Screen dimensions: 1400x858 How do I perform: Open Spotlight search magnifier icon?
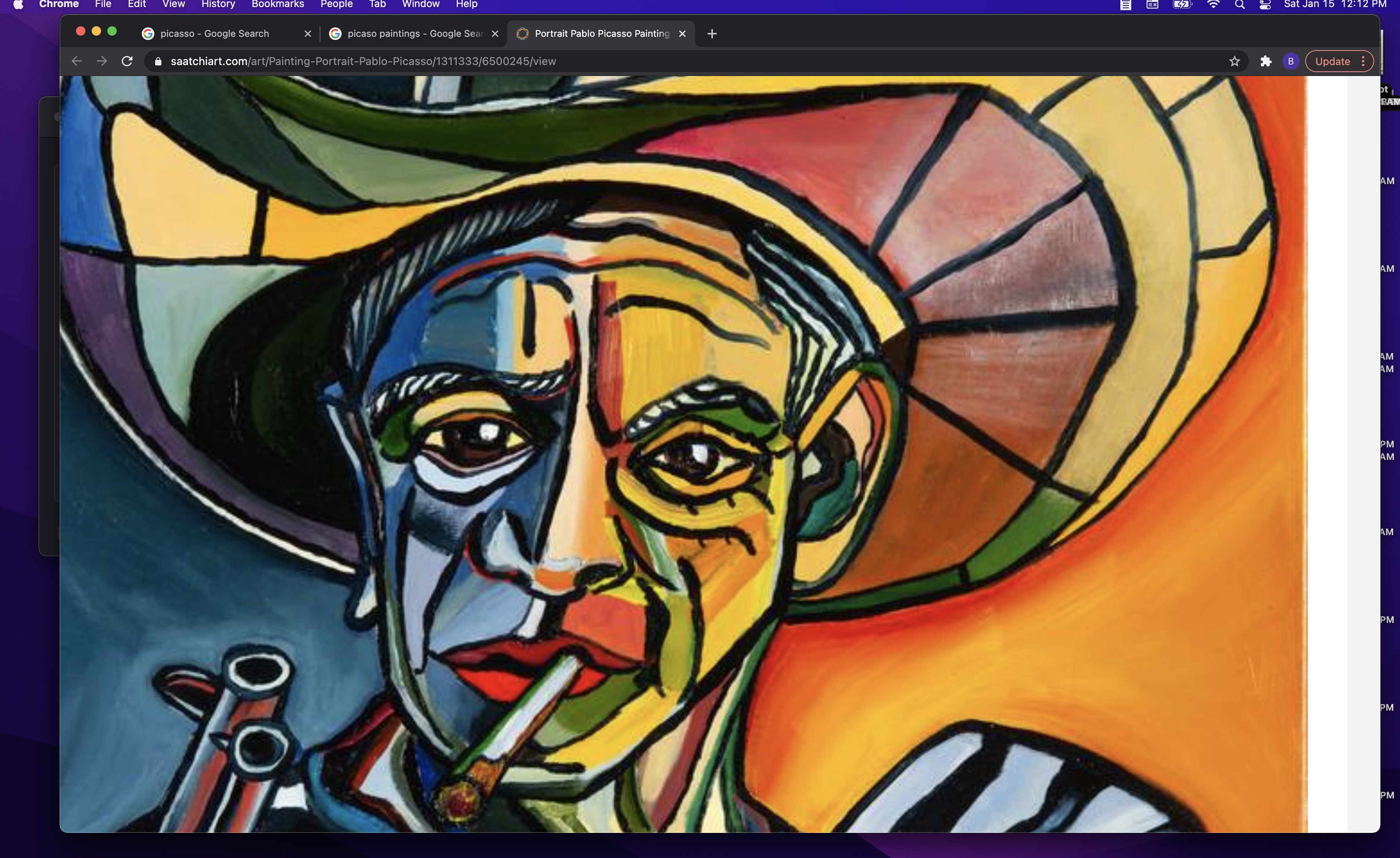(x=1240, y=5)
